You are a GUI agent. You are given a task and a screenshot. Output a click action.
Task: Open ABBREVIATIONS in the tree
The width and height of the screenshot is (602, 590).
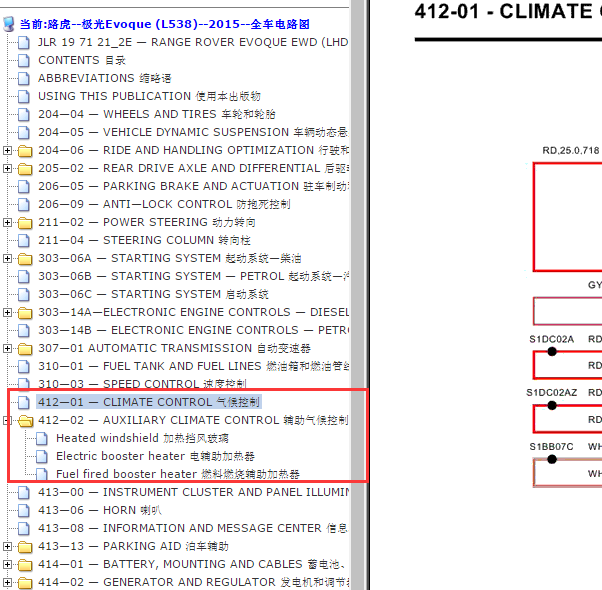[104, 78]
